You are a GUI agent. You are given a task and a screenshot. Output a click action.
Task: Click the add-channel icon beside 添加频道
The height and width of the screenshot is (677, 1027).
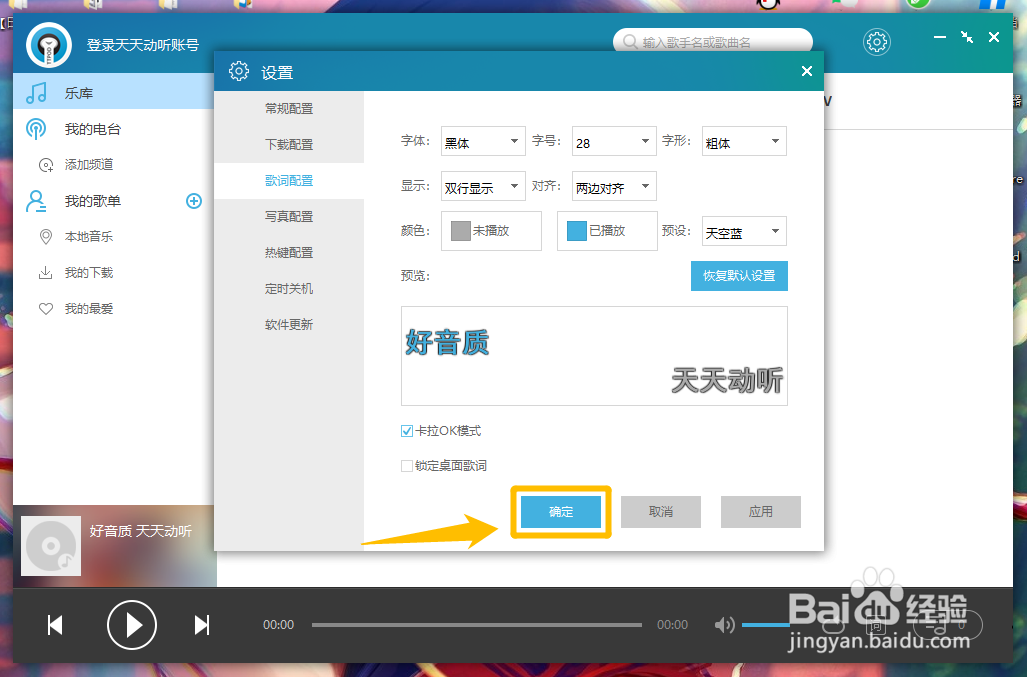click(46, 165)
